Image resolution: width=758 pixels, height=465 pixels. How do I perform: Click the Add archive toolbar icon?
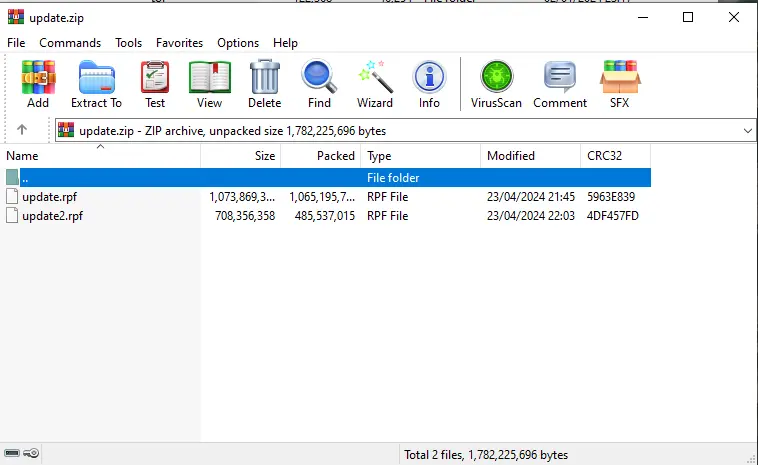(38, 77)
